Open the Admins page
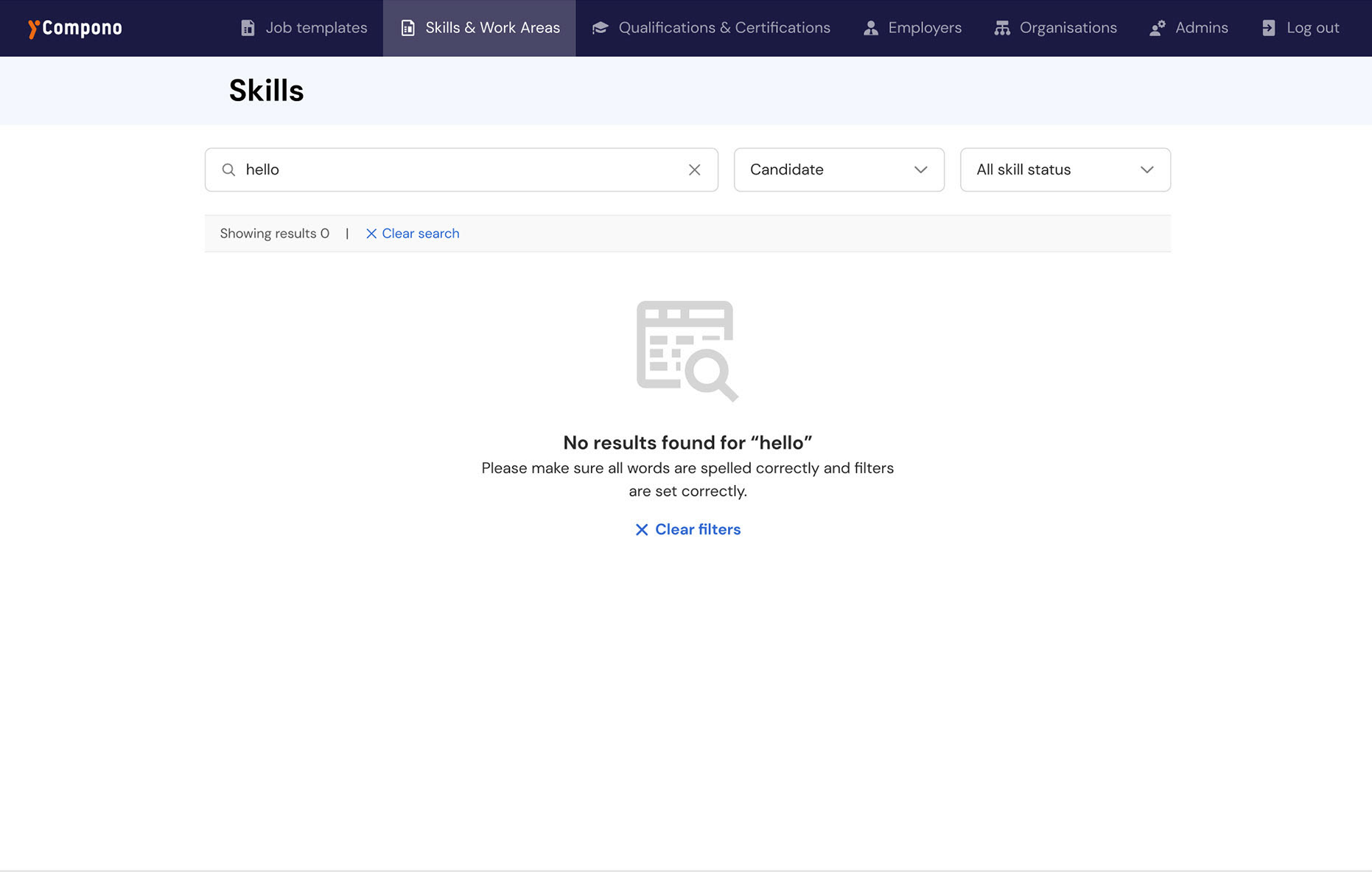Screen dimensions: 1372x872 click(1189, 28)
